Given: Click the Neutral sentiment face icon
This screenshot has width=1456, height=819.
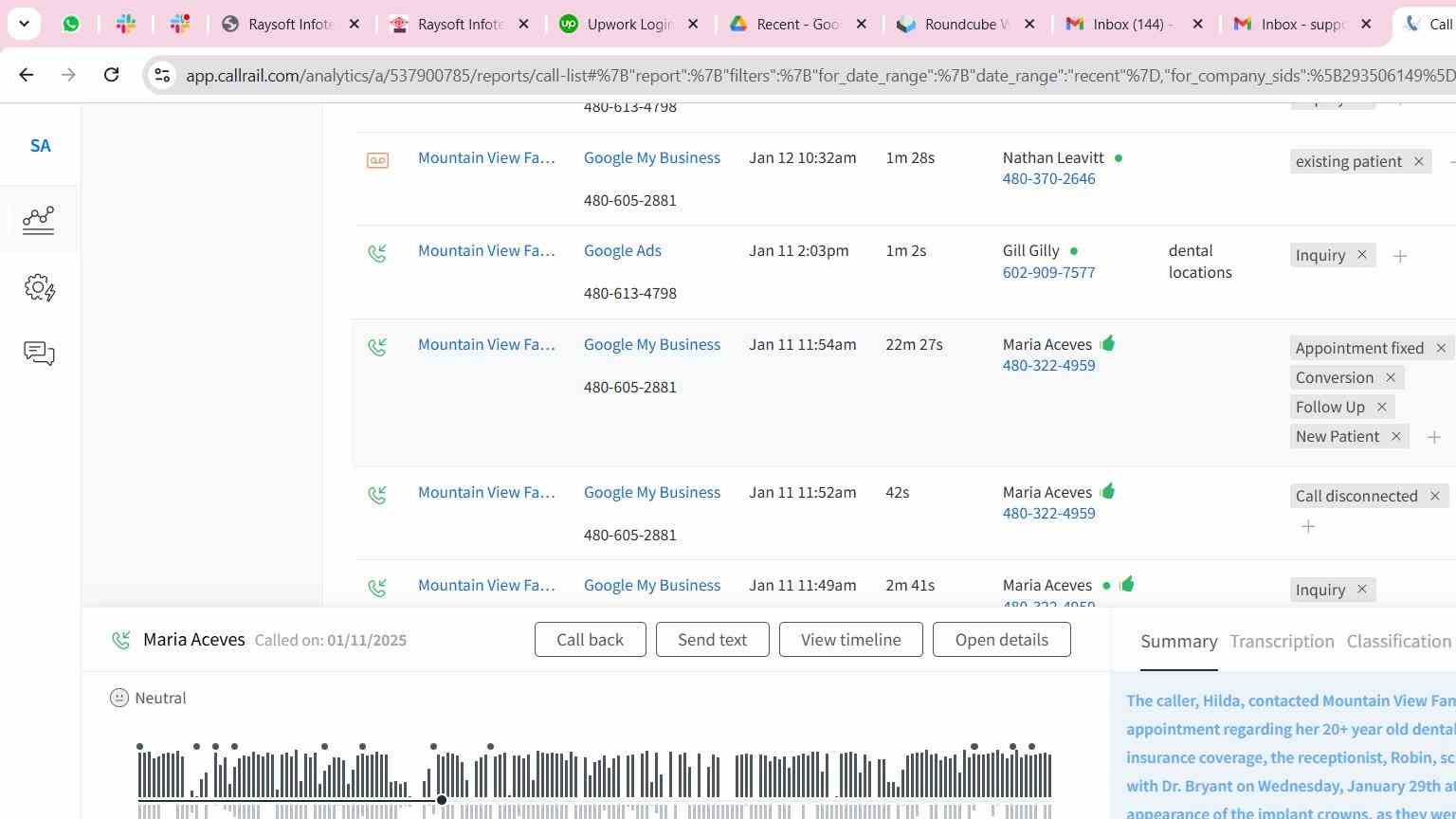Looking at the screenshot, I should coord(119,699).
